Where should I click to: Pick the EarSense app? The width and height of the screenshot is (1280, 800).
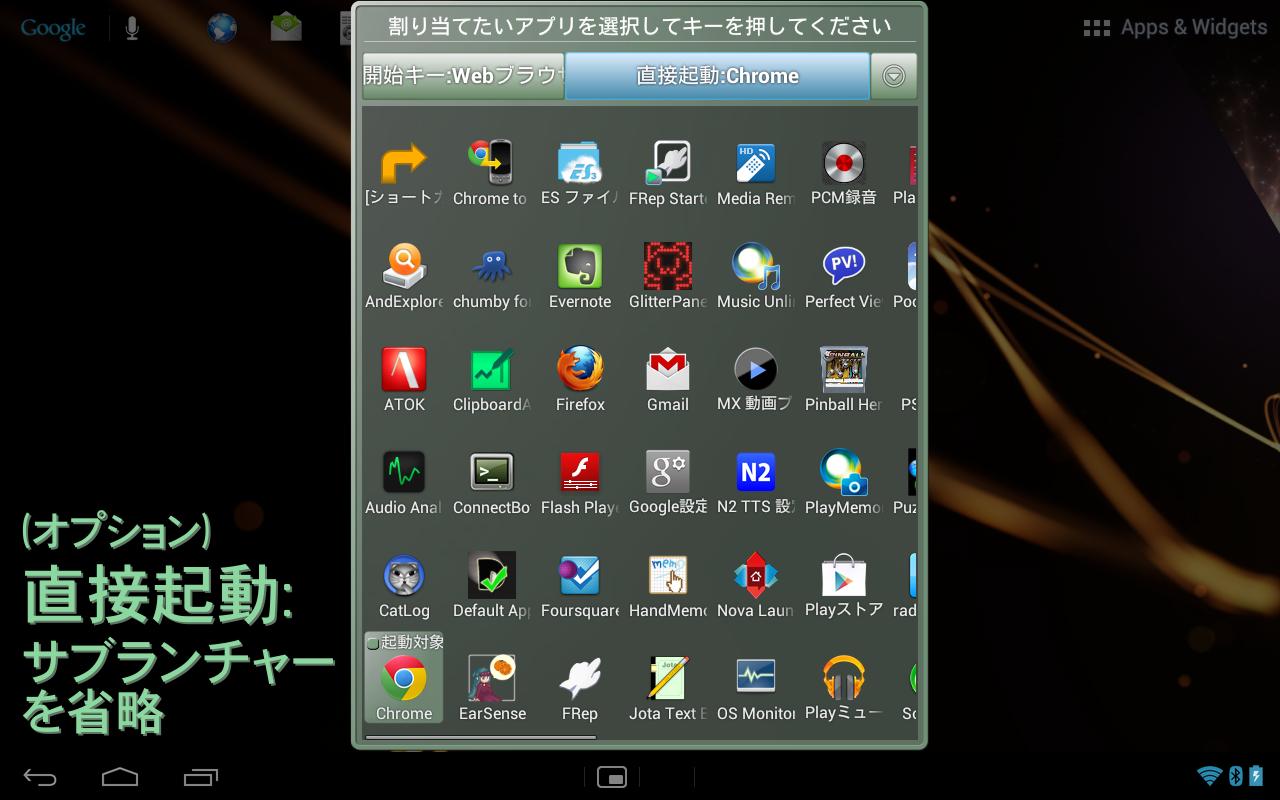tap(492, 678)
